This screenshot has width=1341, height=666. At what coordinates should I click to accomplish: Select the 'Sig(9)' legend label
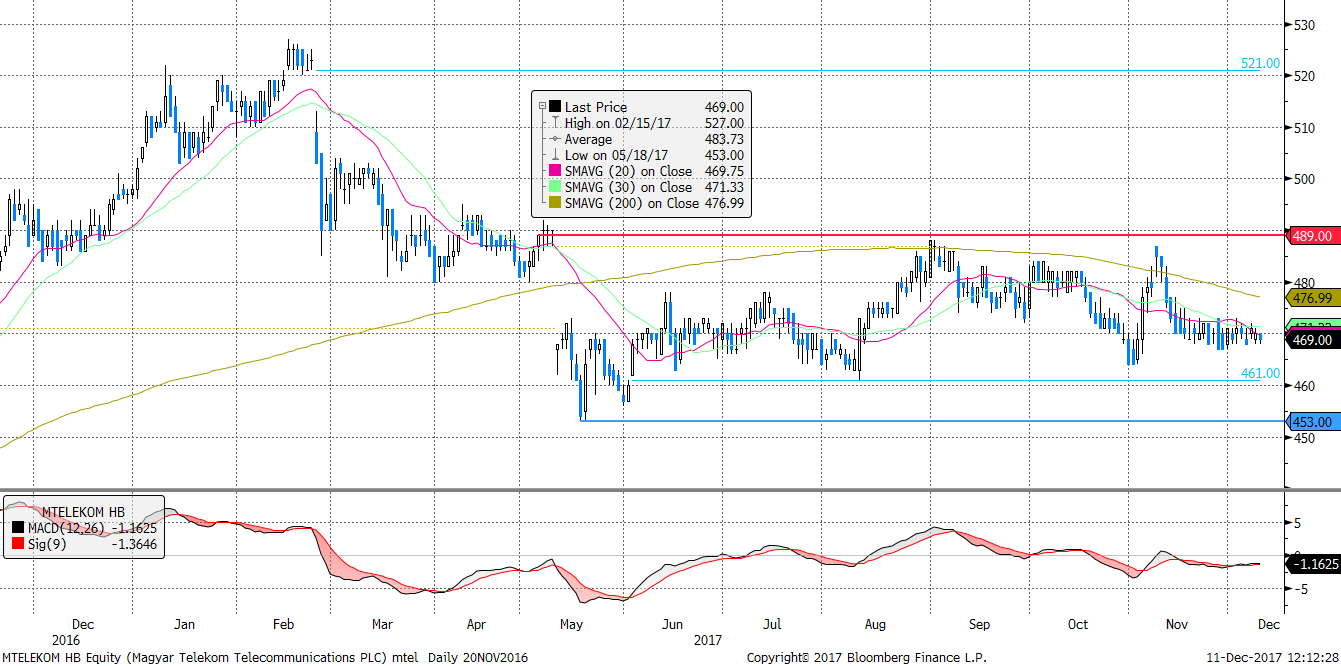coord(47,543)
